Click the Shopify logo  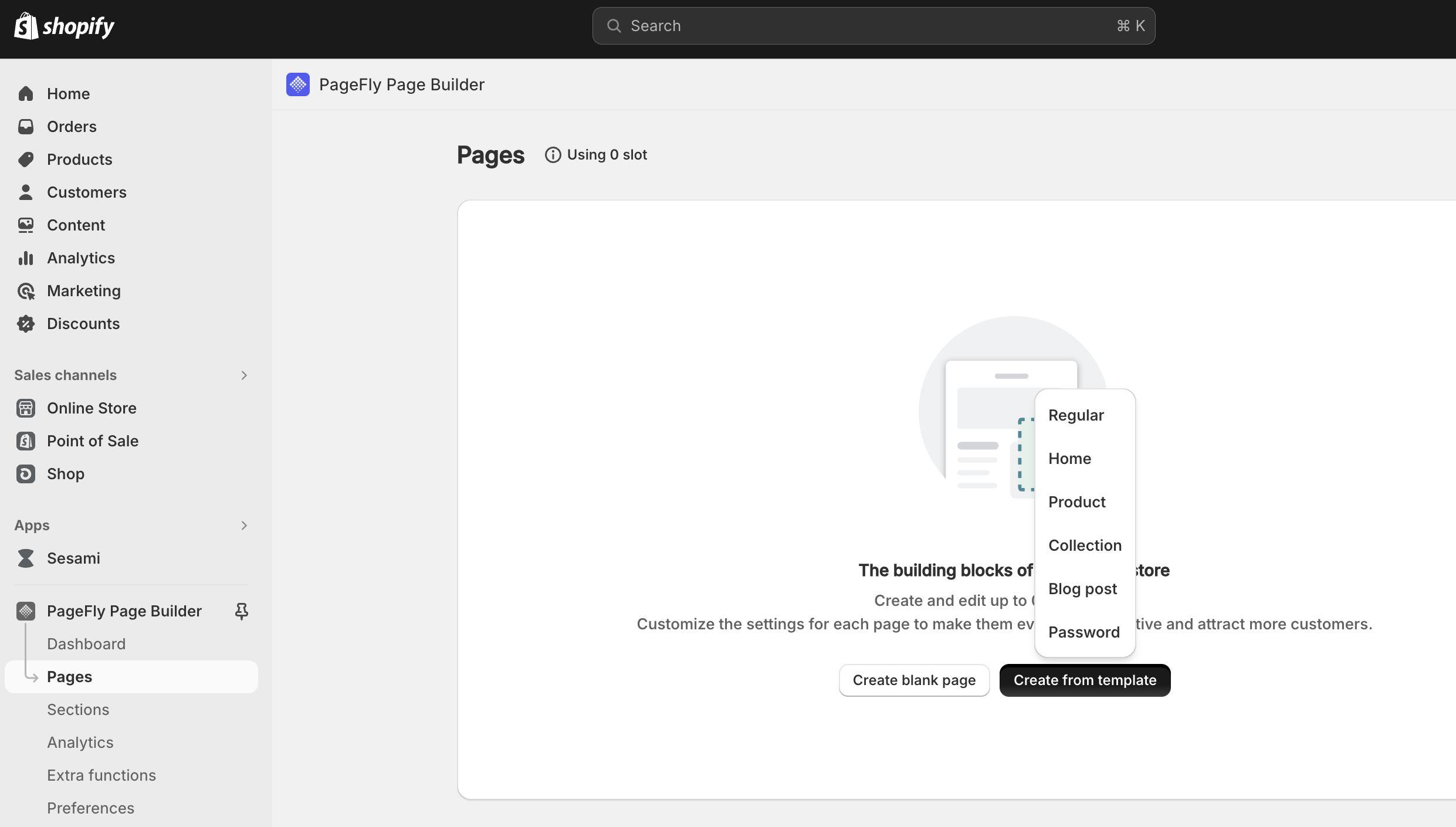(64, 26)
